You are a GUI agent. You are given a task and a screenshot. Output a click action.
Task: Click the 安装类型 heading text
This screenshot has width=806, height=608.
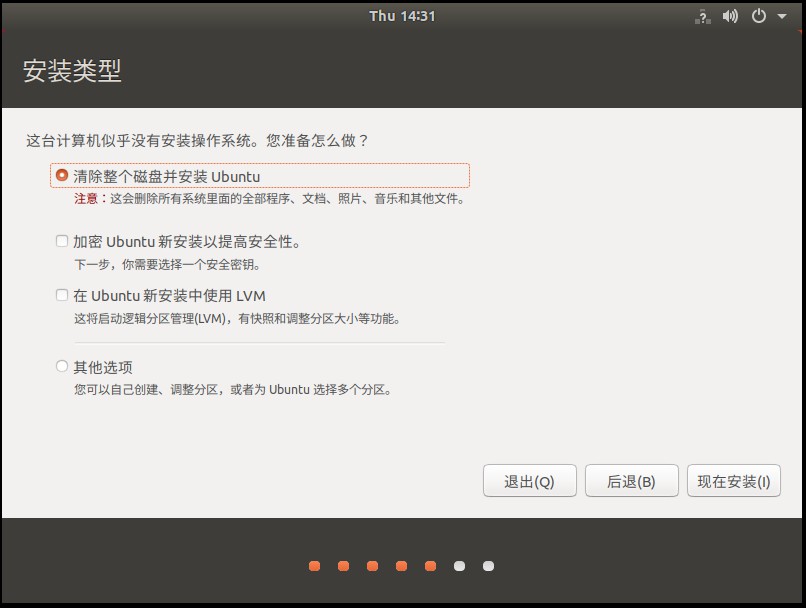(x=72, y=70)
